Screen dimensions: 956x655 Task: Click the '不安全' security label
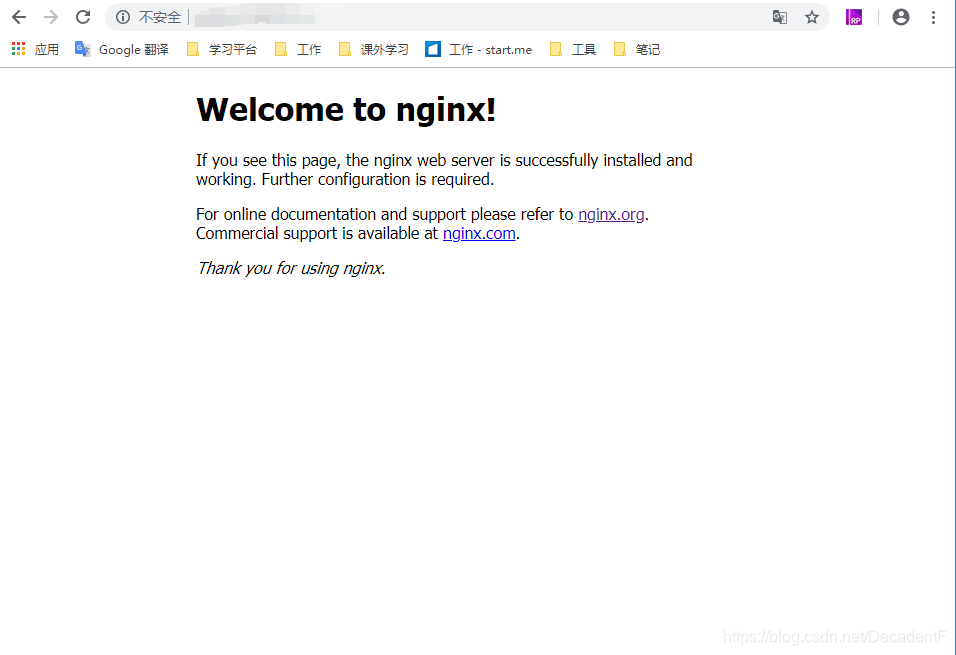(x=160, y=17)
